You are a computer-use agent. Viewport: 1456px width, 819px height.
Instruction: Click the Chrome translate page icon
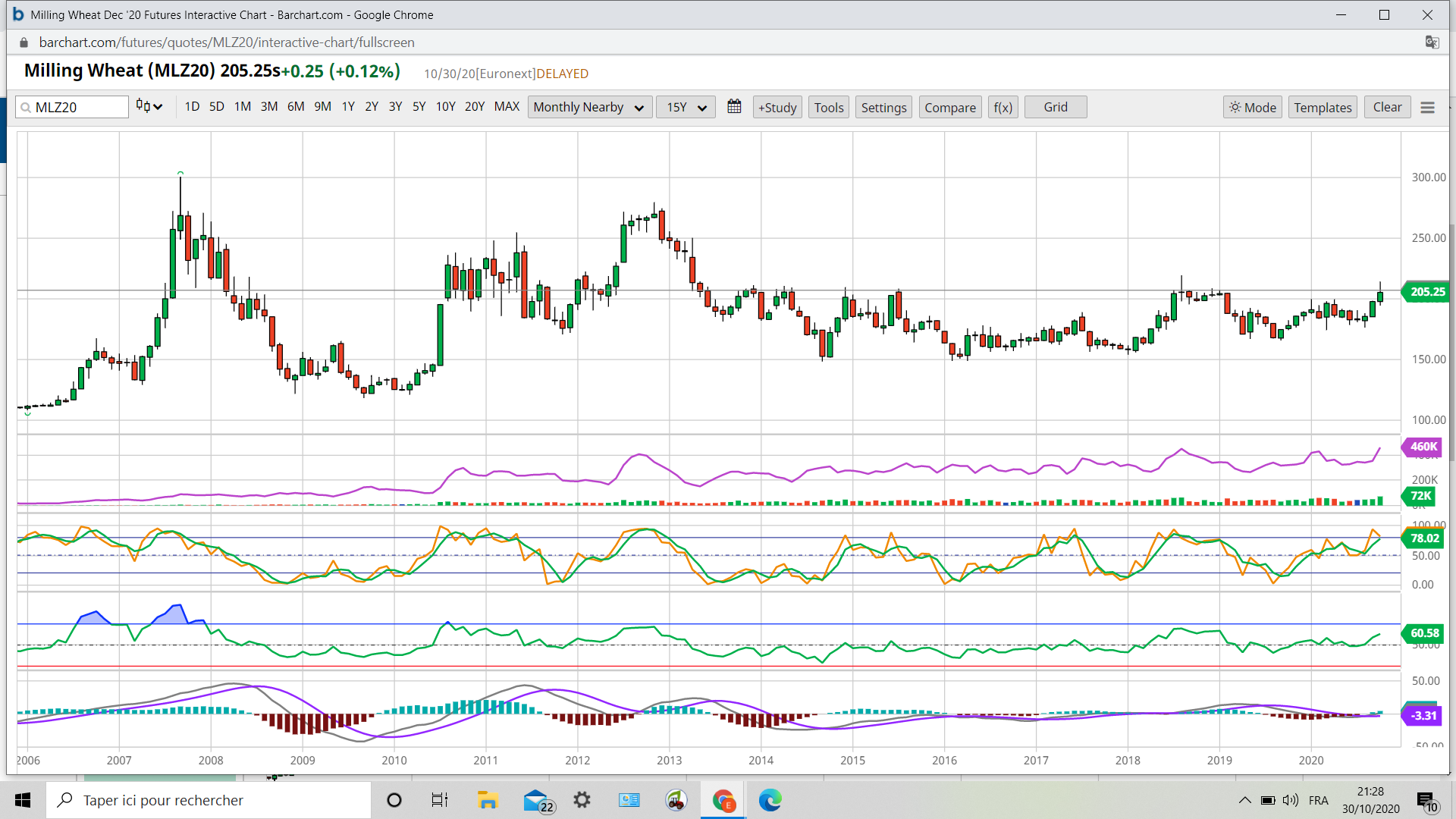tap(1432, 42)
